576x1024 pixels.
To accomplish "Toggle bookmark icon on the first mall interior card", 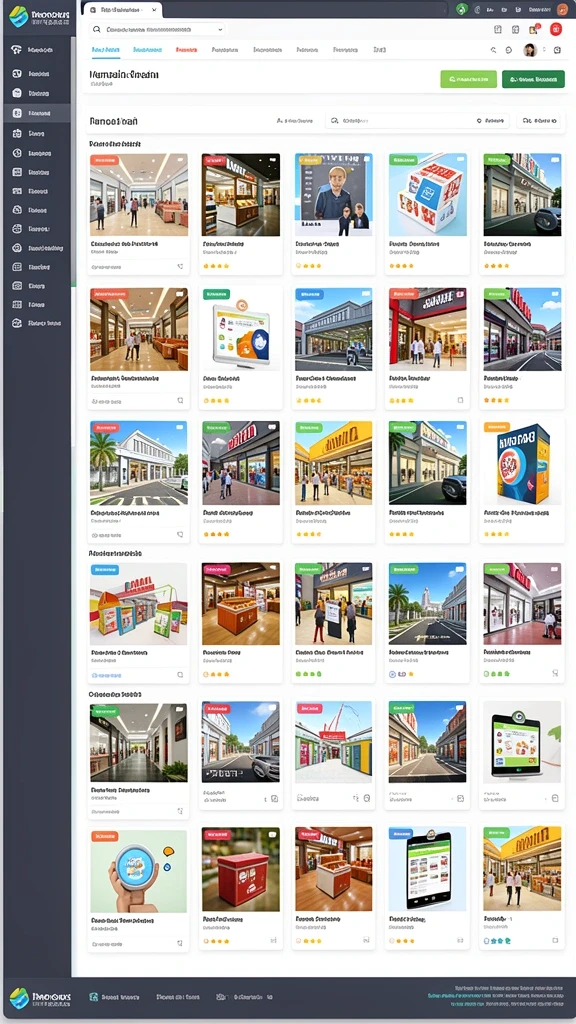I will tap(180, 266).
